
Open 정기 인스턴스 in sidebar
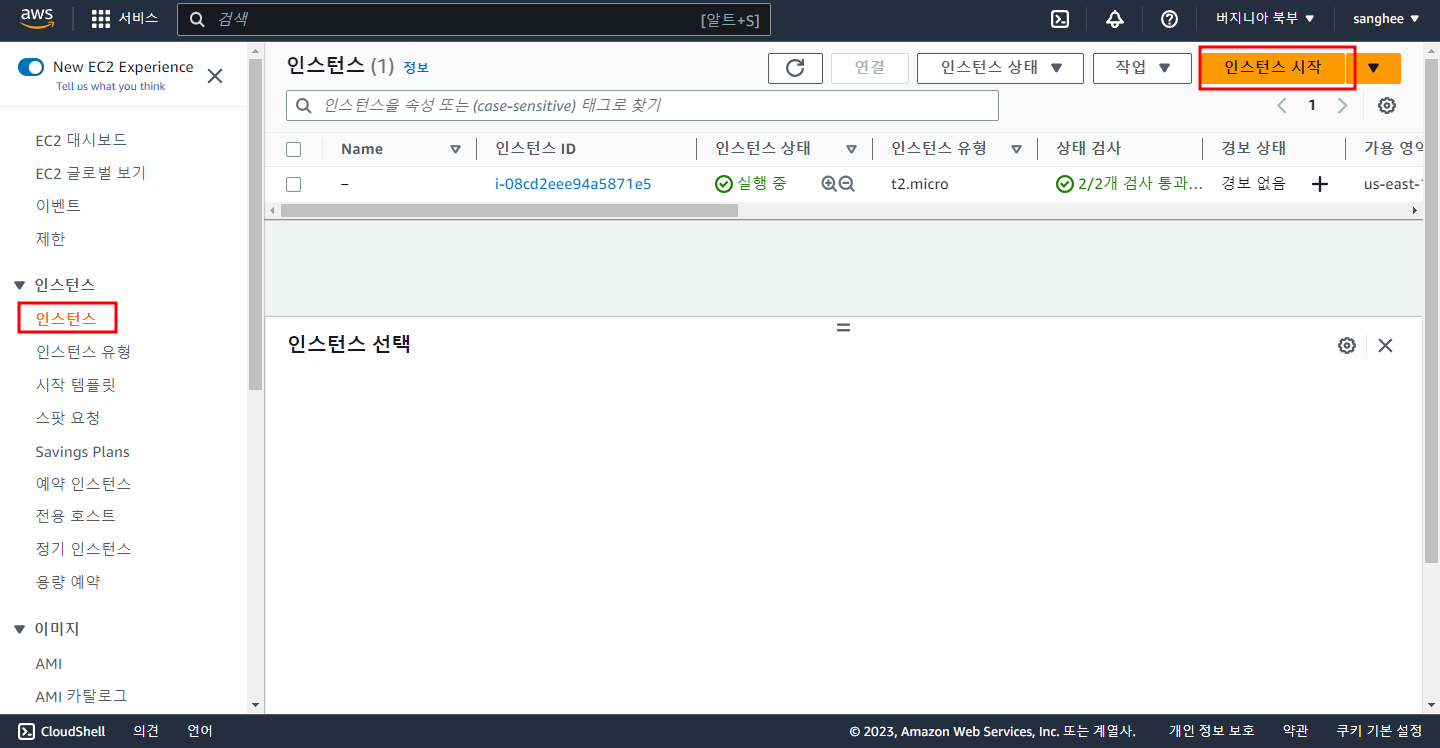(83, 549)
